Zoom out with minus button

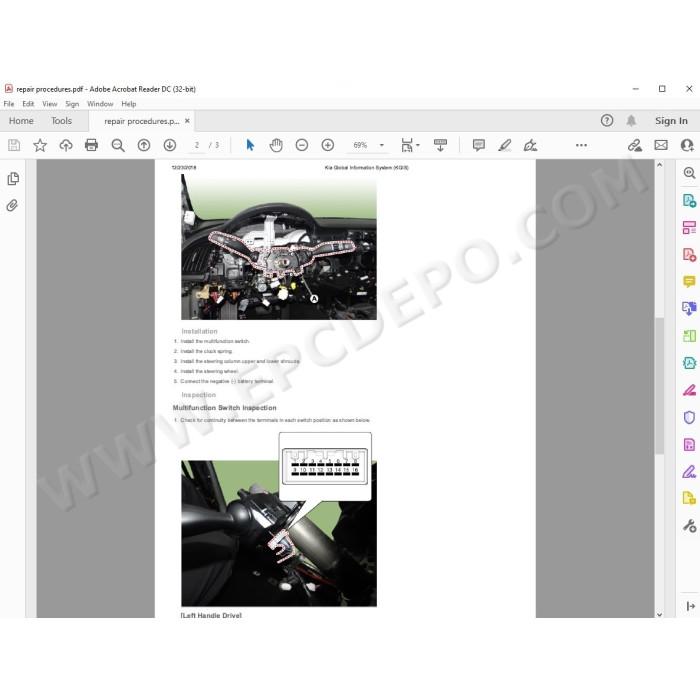[302, 145]
